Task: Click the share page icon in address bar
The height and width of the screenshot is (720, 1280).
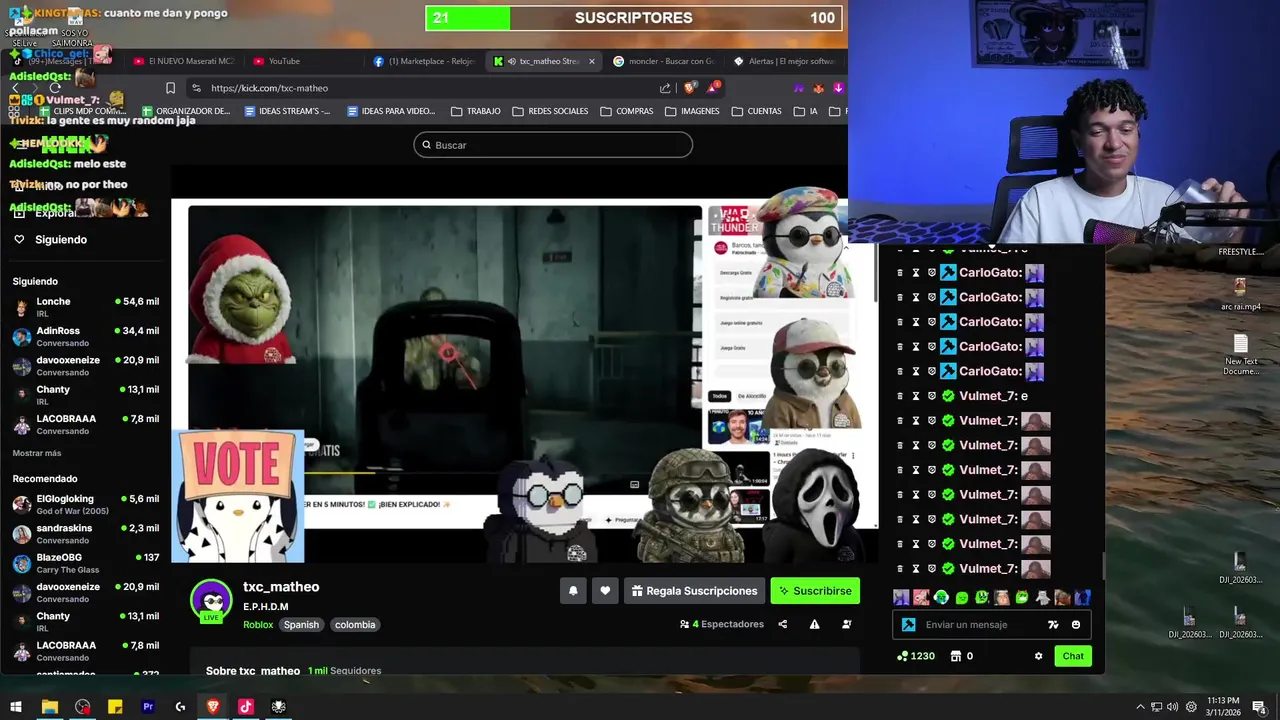Action: pyautogui.click(x=665, y=88)
